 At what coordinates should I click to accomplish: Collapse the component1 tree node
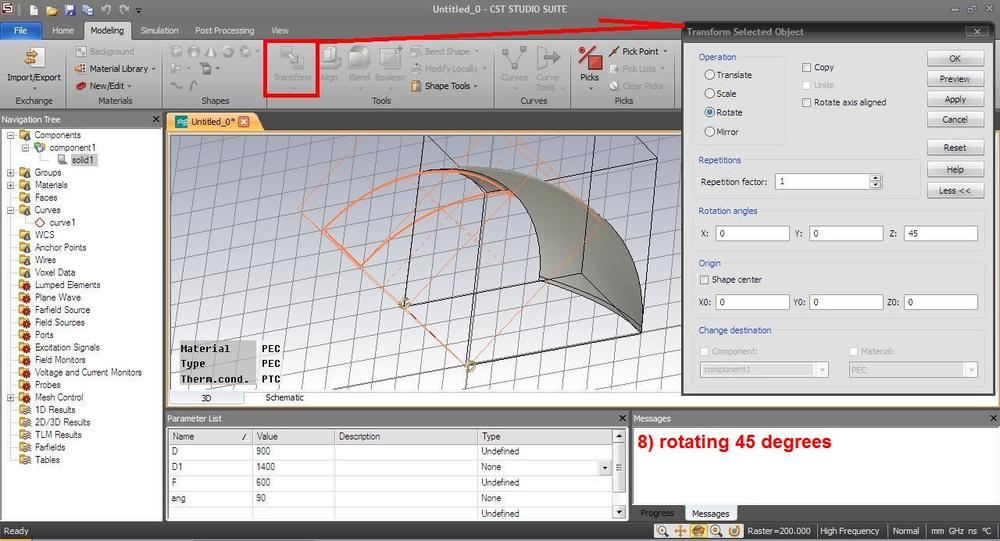(25, 147)
